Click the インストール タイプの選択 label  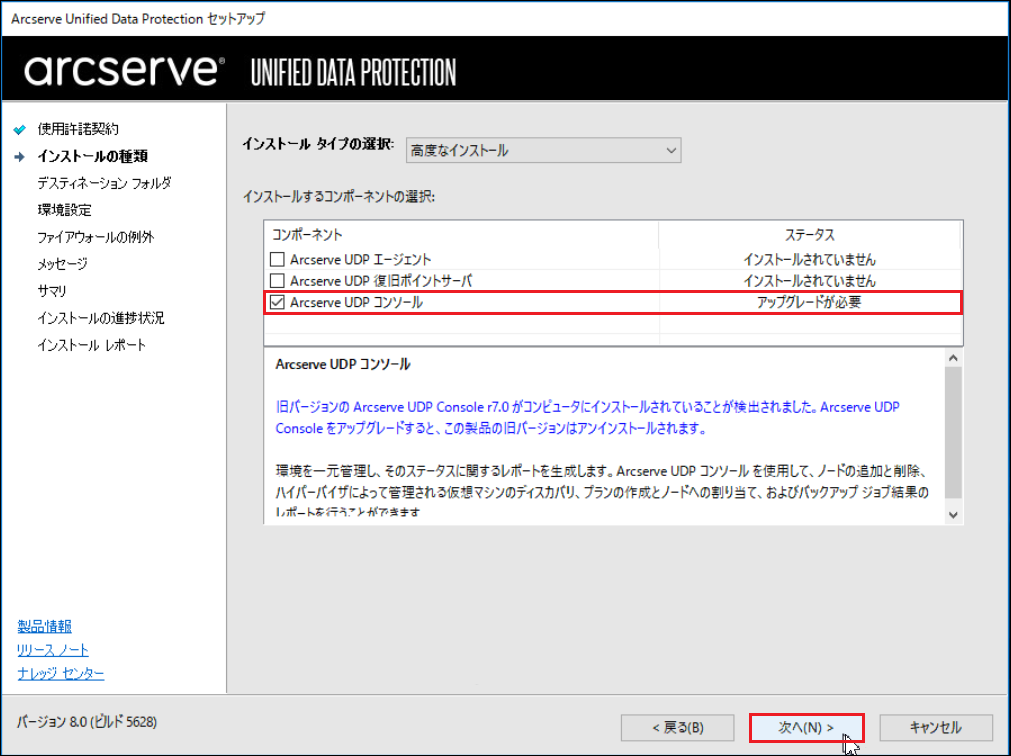(x=318, y=144)
